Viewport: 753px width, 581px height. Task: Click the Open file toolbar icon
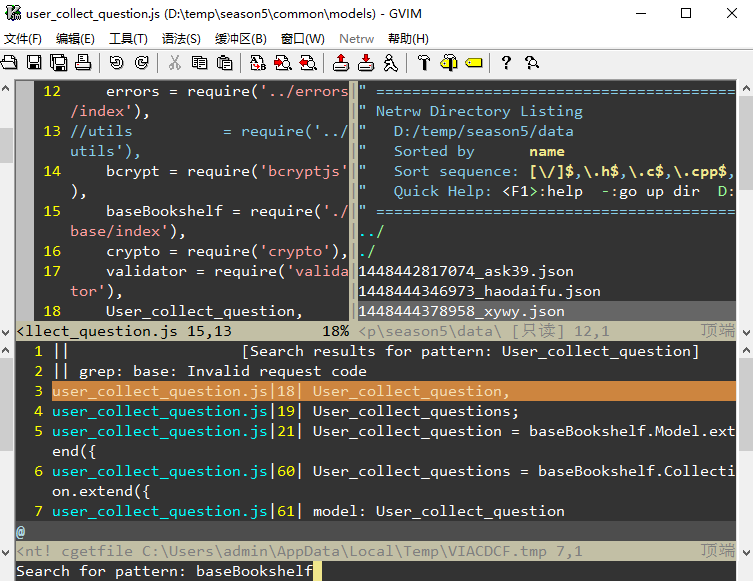9,62
